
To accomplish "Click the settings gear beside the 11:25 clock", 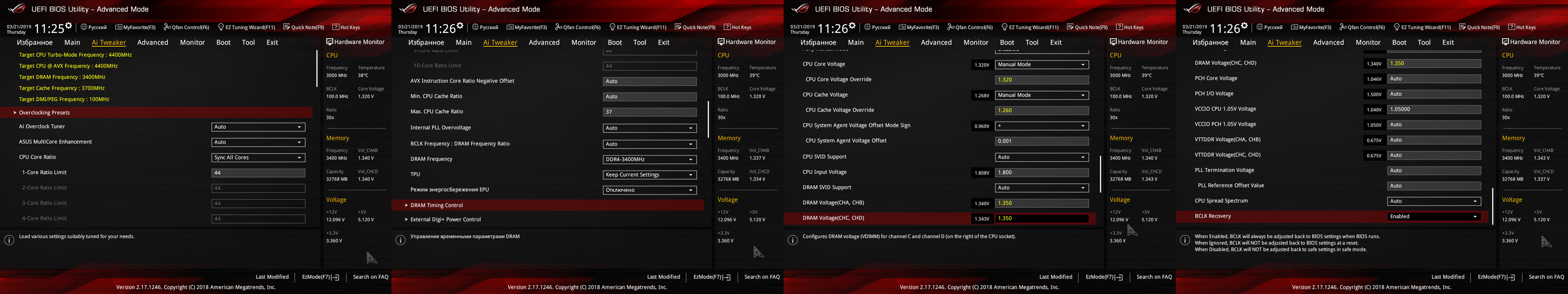I will 69,25.
